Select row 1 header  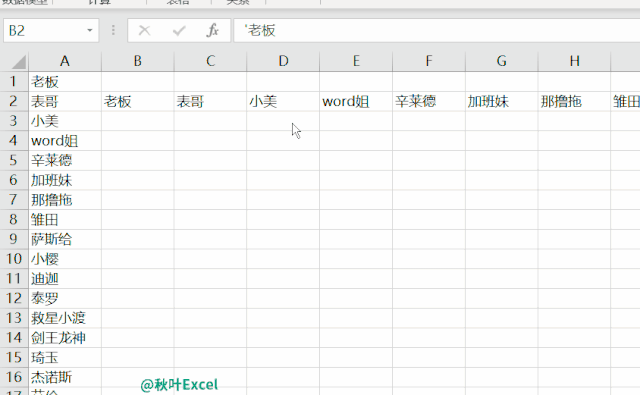point(14,82)
